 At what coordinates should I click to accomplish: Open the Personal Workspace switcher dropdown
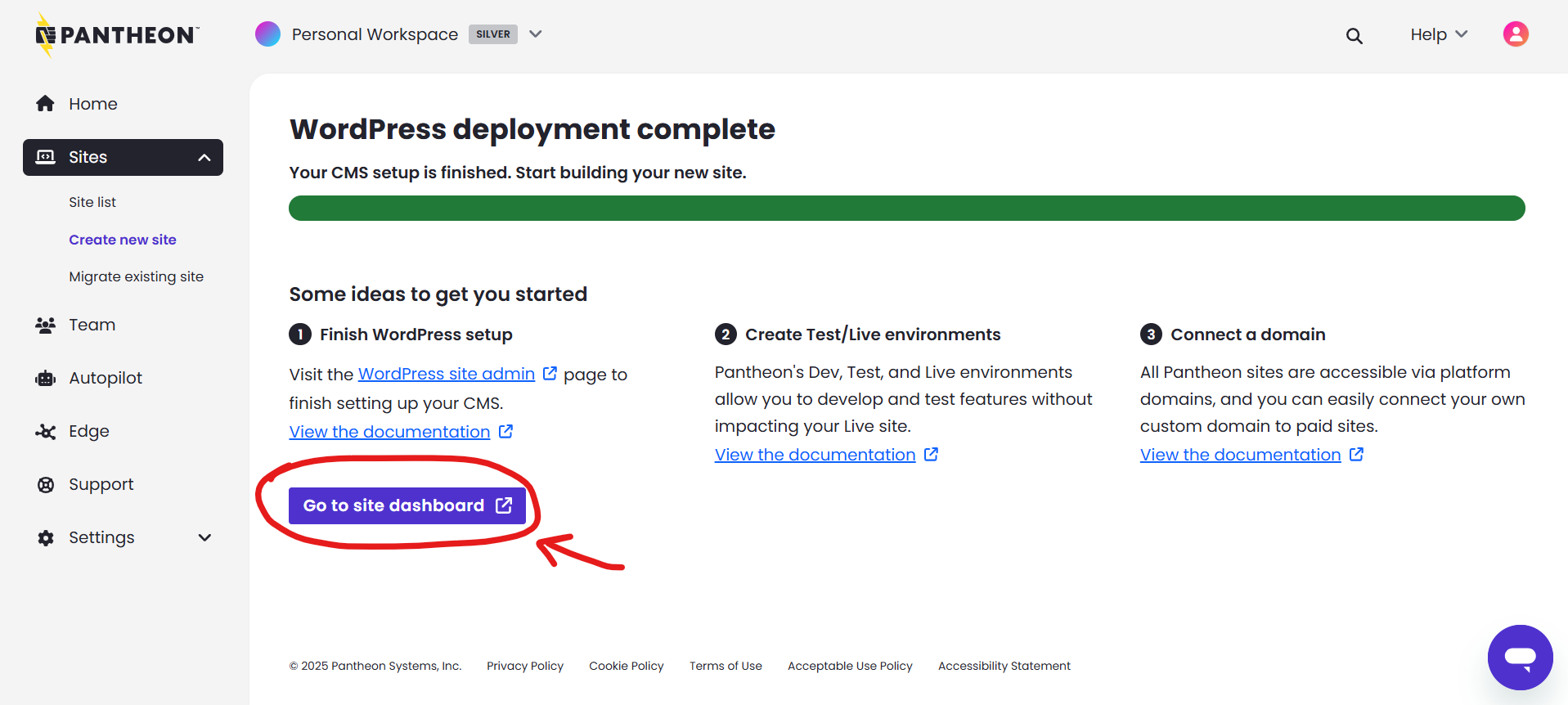(x=536, y=34)
